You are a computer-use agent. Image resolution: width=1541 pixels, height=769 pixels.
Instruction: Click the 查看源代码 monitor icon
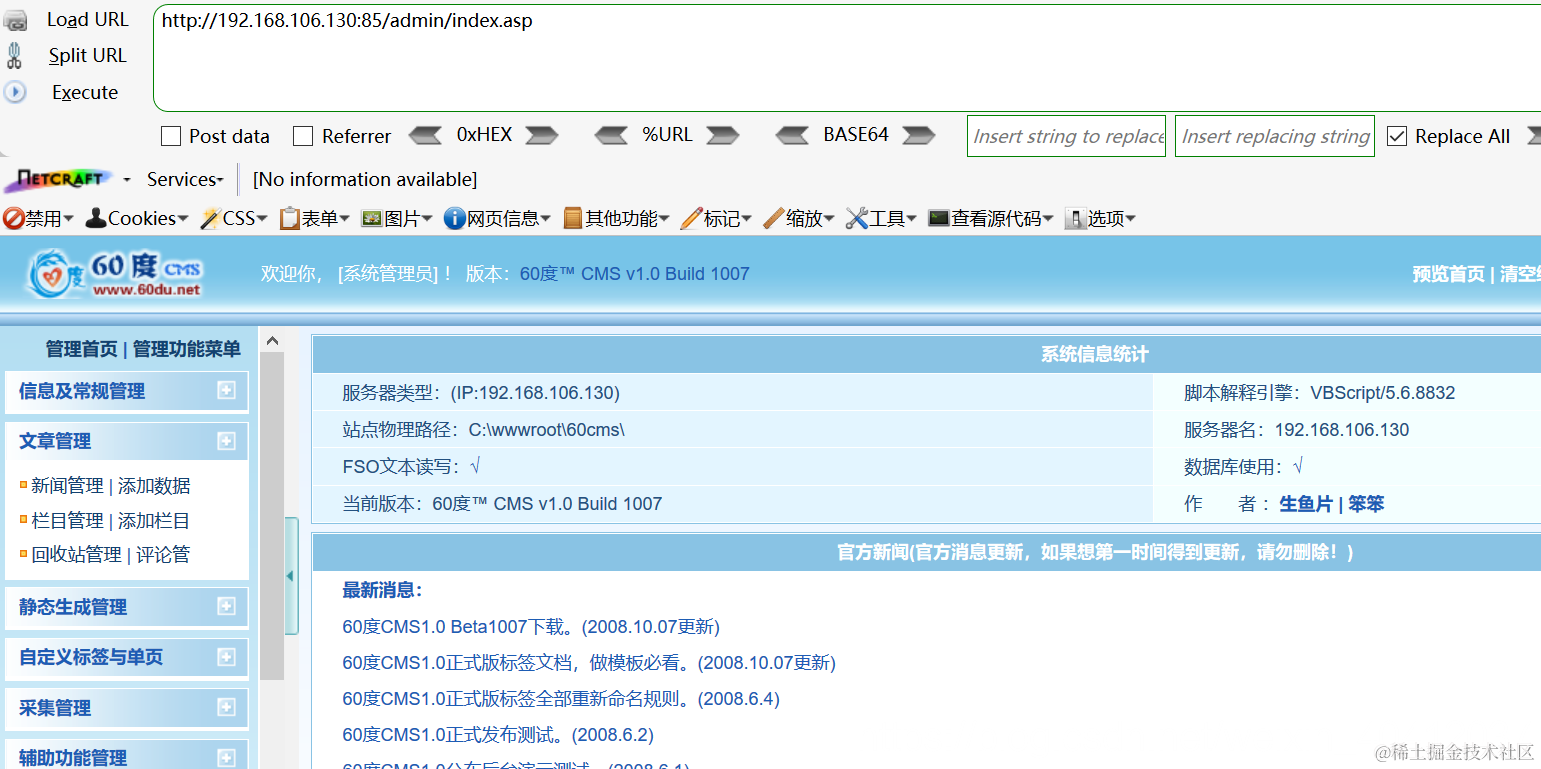click(x=939, y=218)
